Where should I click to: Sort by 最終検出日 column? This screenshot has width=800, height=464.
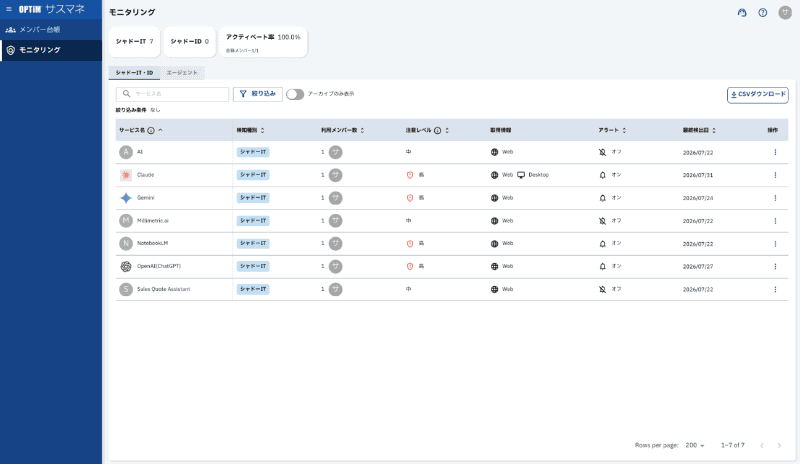click(x=714, y=131)
